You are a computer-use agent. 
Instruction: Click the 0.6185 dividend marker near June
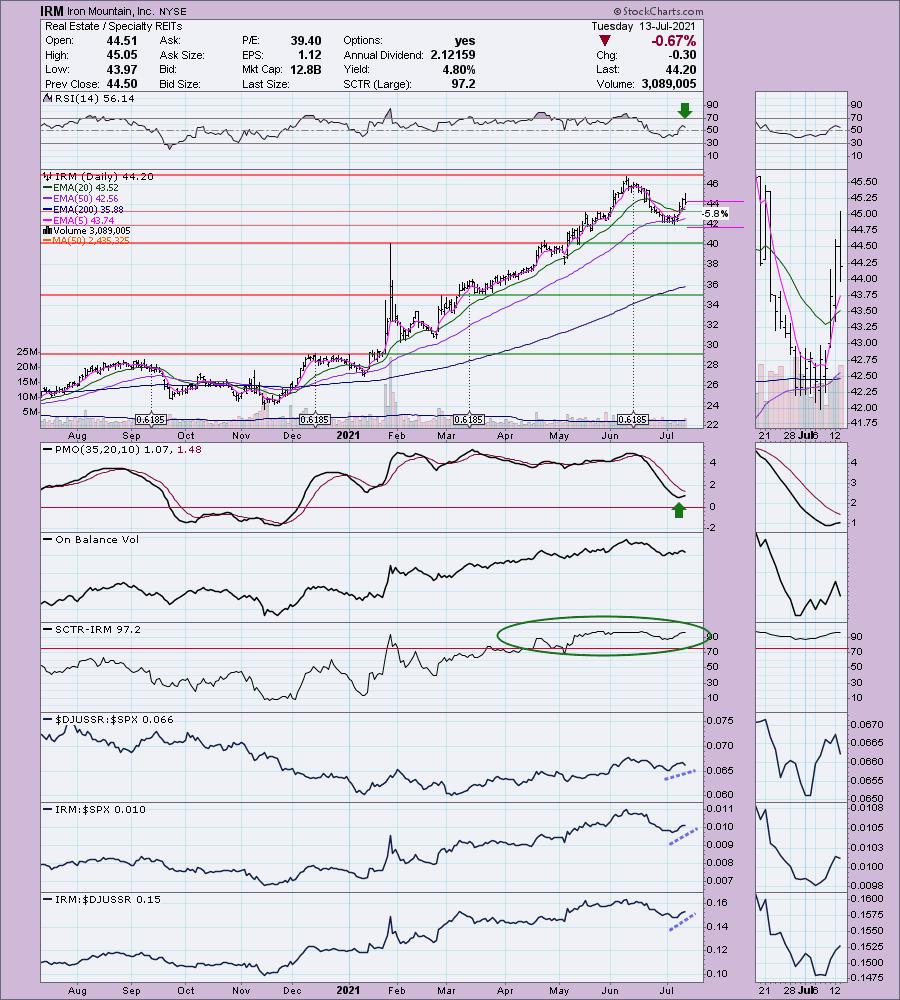(633, 420)
